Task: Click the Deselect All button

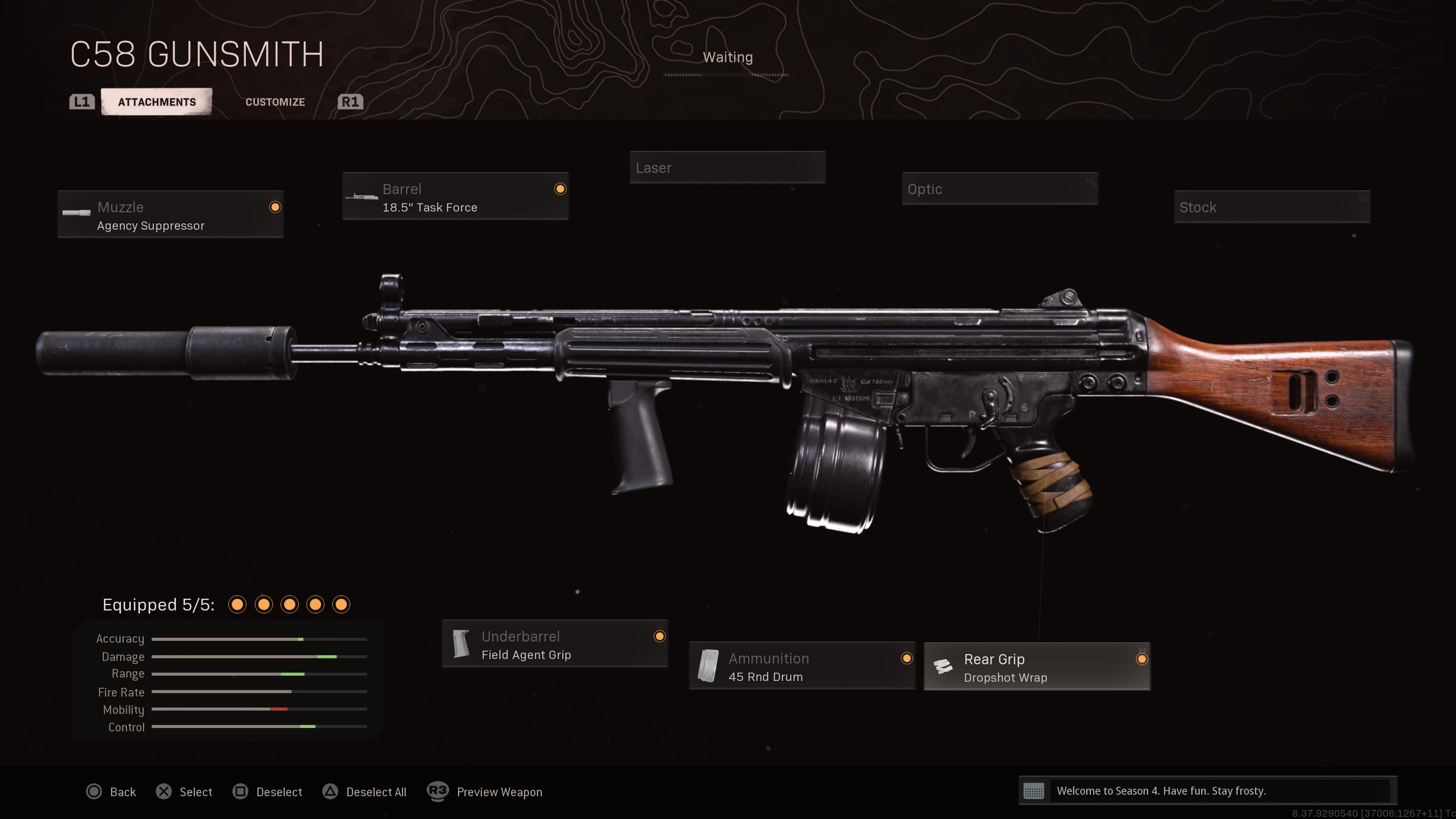Action: point(364,791)
